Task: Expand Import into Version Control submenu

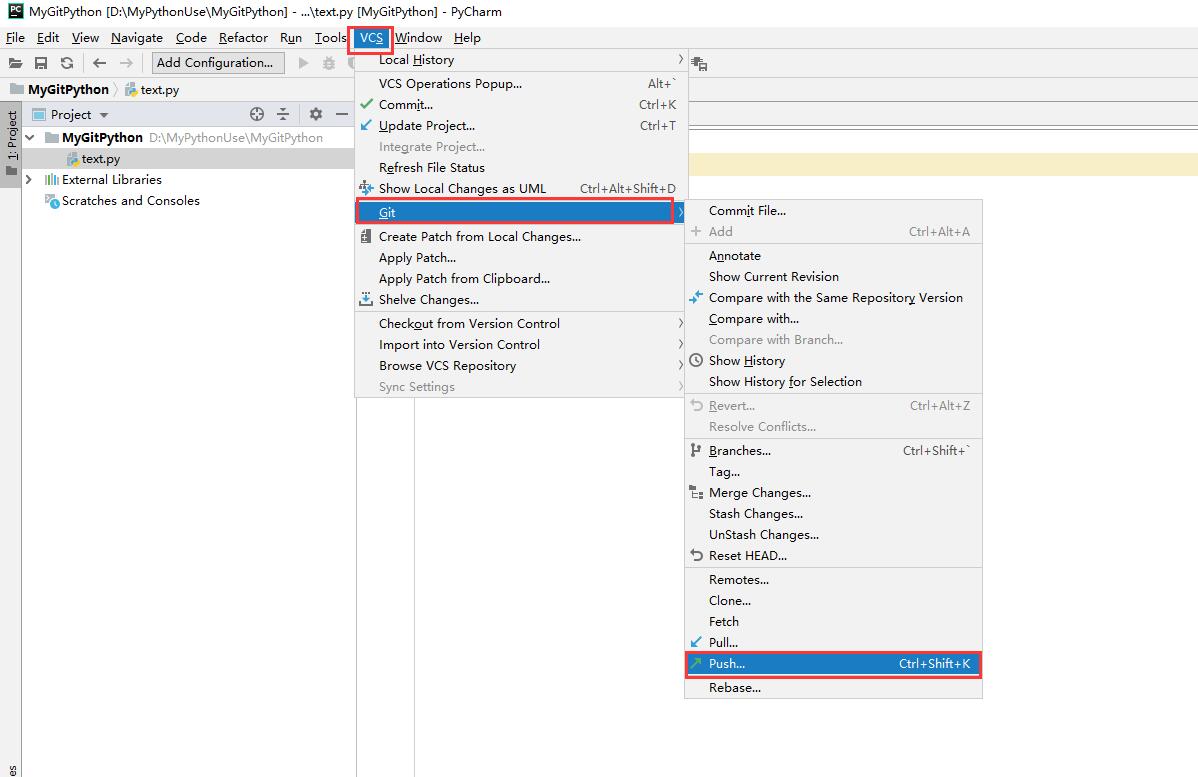Action: pos(680,345)
